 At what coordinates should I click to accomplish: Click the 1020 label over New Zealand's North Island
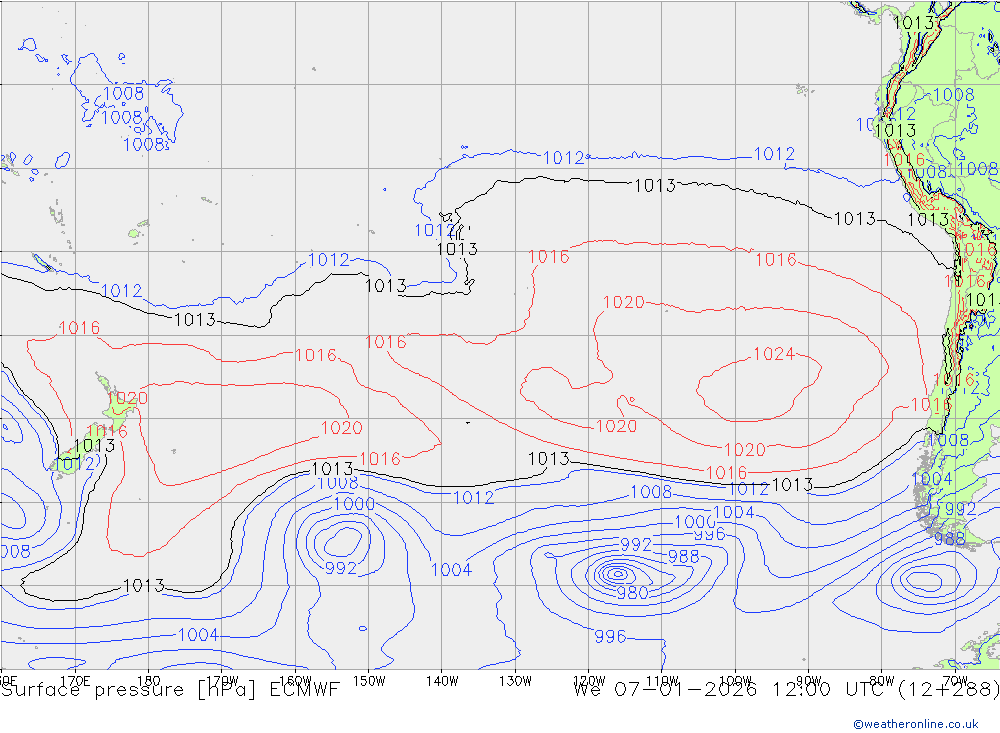tap(128, 398)
